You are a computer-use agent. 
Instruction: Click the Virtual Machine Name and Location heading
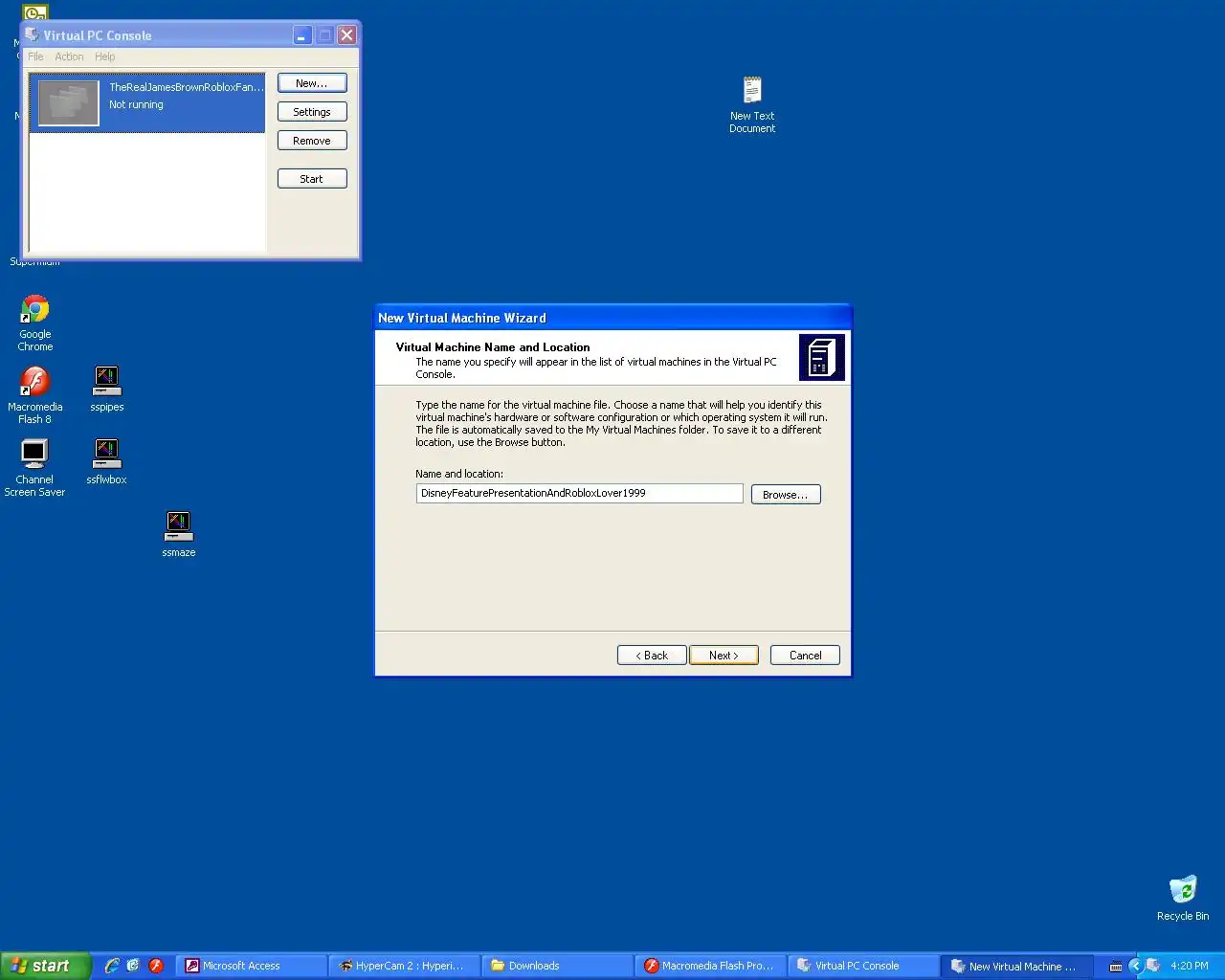[x=493, y=347]
